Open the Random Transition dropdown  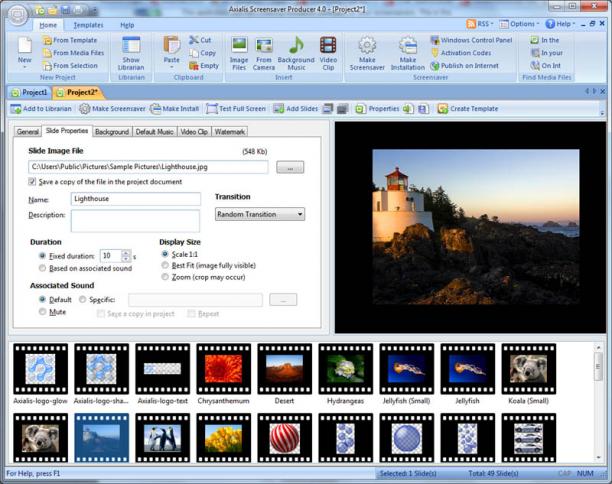(260, 214)
